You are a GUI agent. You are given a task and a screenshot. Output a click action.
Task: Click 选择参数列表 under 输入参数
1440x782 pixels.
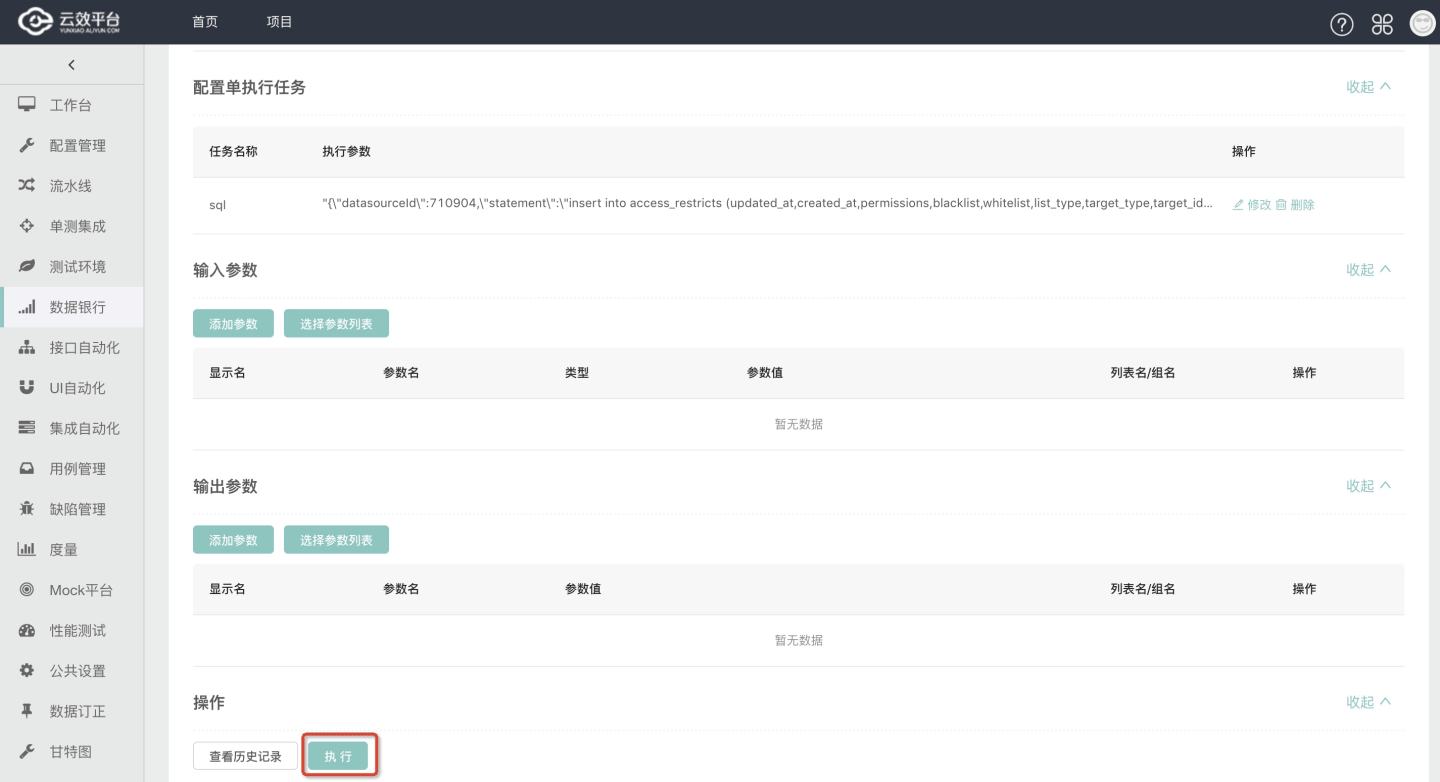click(336, 324)
